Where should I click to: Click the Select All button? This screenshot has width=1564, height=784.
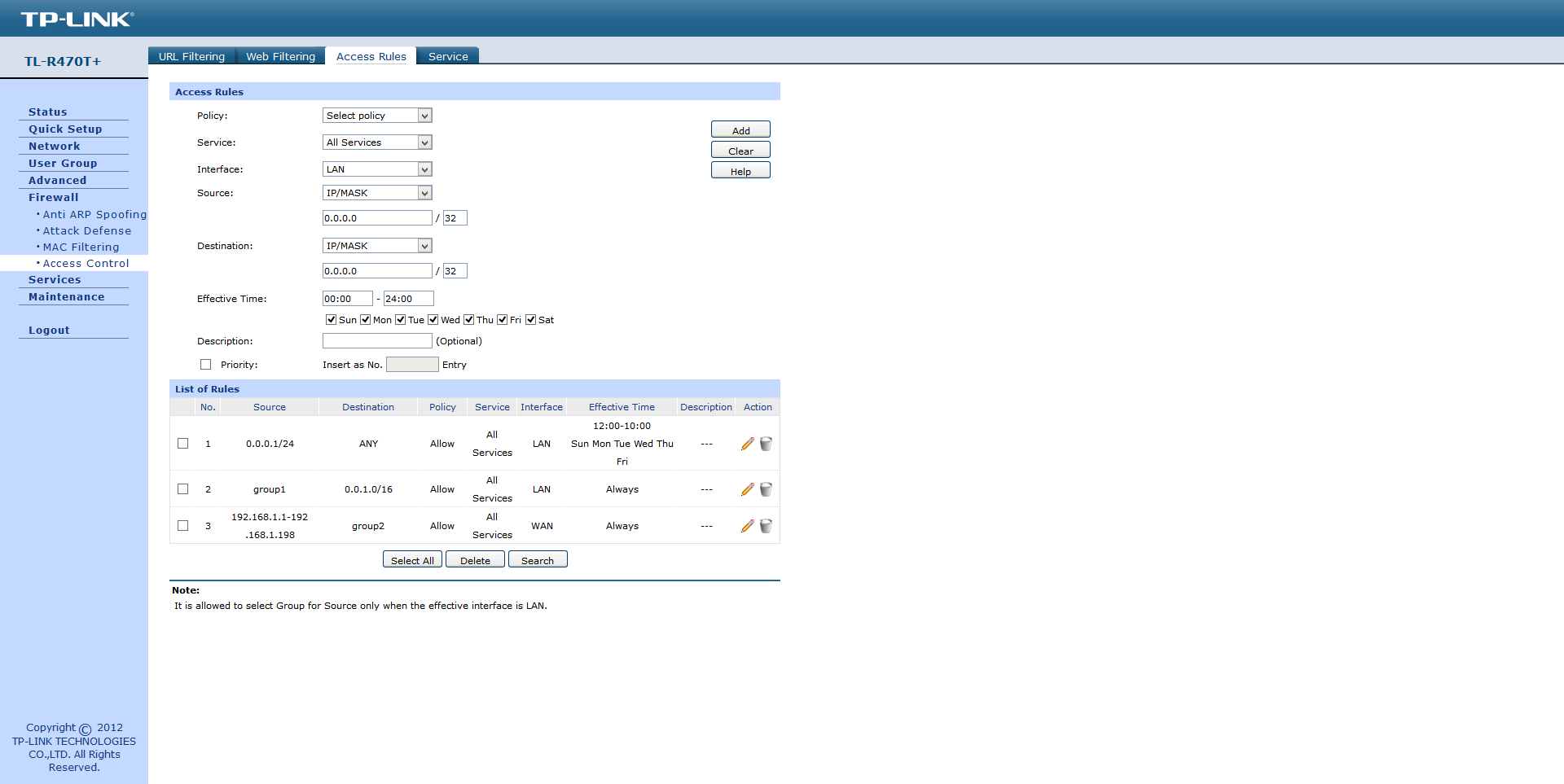click(412, 560)
